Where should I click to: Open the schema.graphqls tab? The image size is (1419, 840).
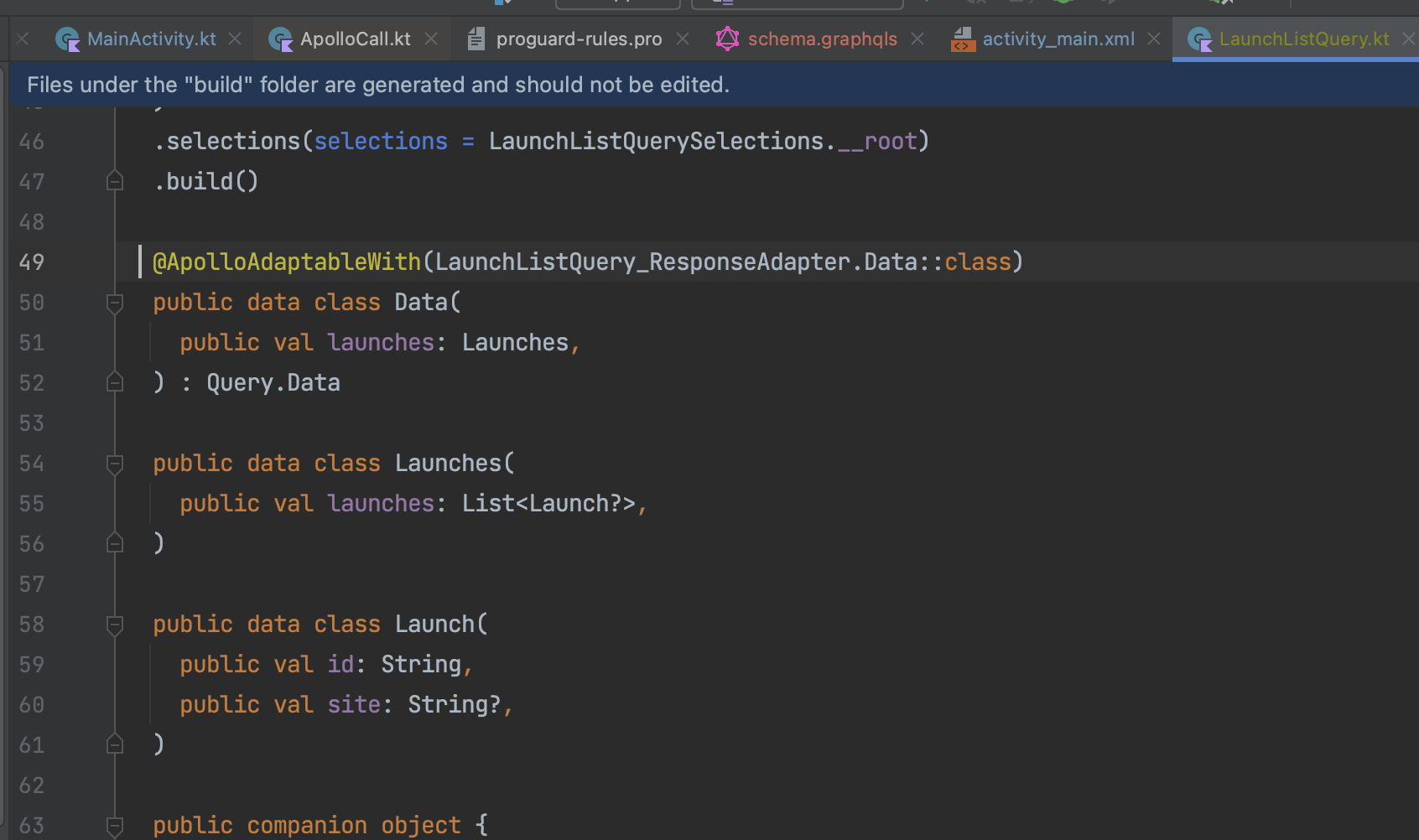822,39
